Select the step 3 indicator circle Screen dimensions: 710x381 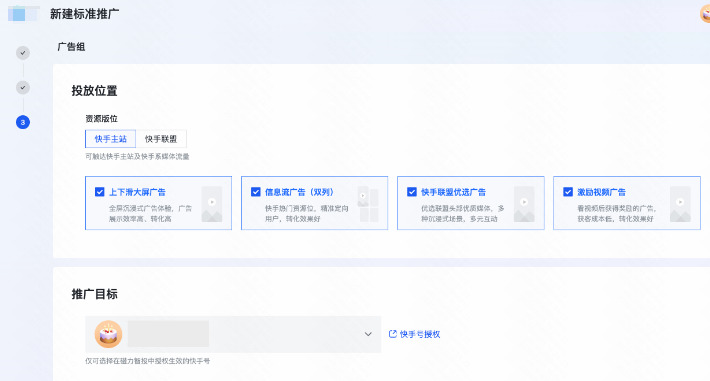click(x=23, y=122)
